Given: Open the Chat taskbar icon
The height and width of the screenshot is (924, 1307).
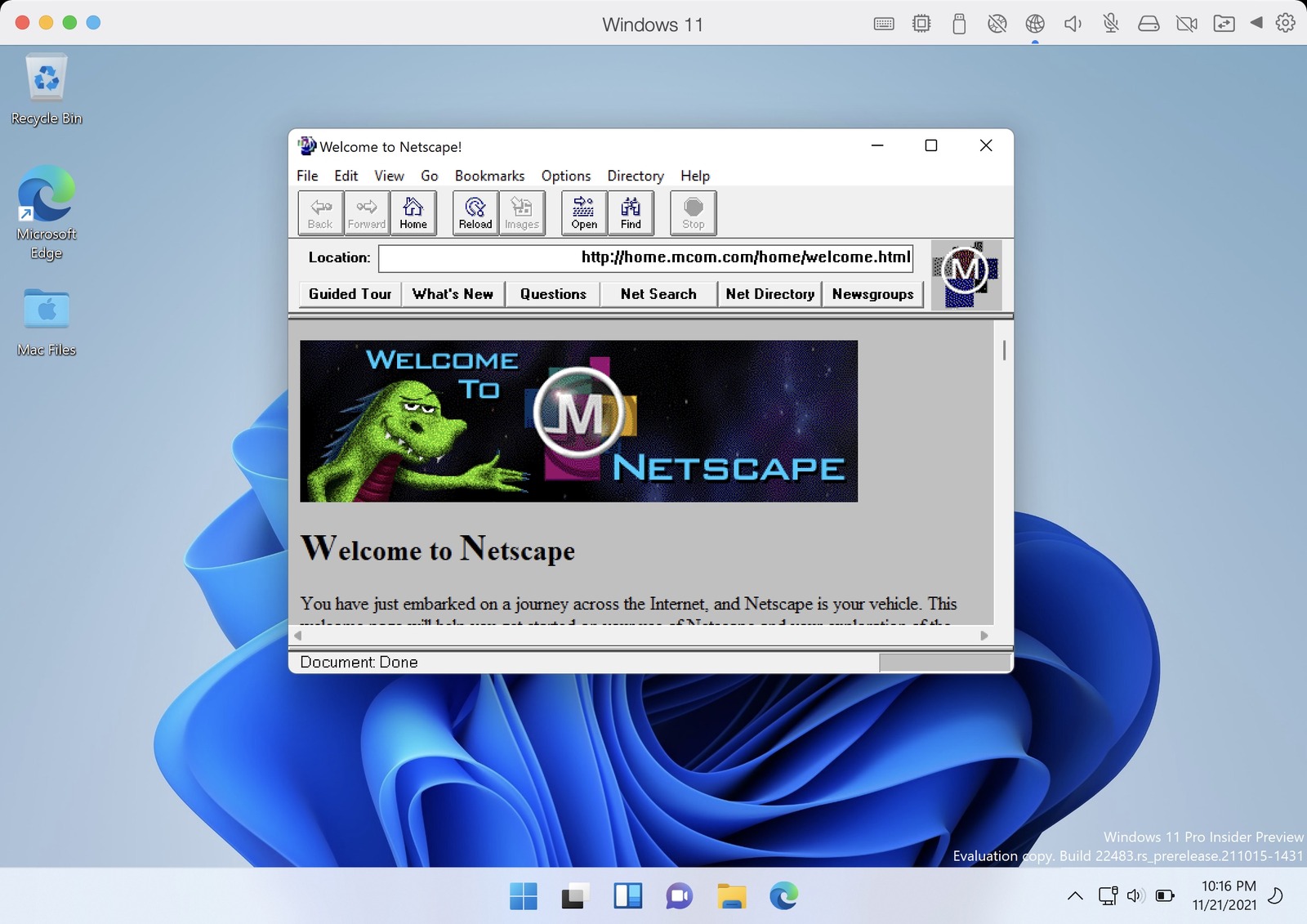Looking at the screenshot, I should [x=679, y=896].
